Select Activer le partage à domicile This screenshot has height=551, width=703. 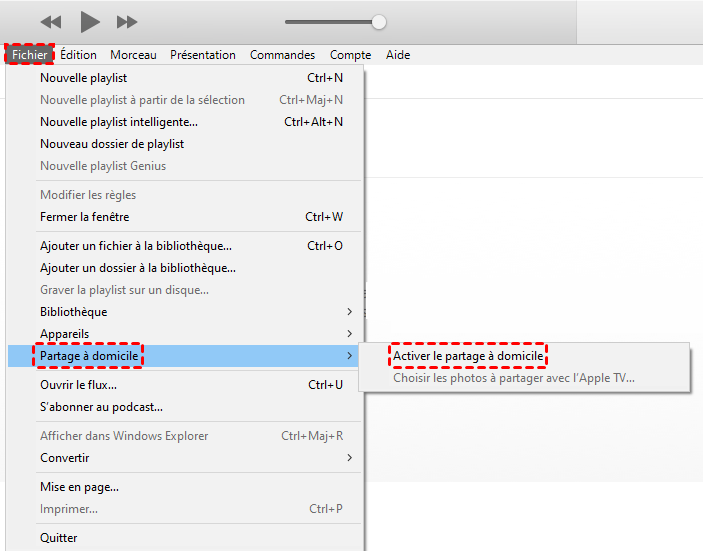click(x=468, y=356)
